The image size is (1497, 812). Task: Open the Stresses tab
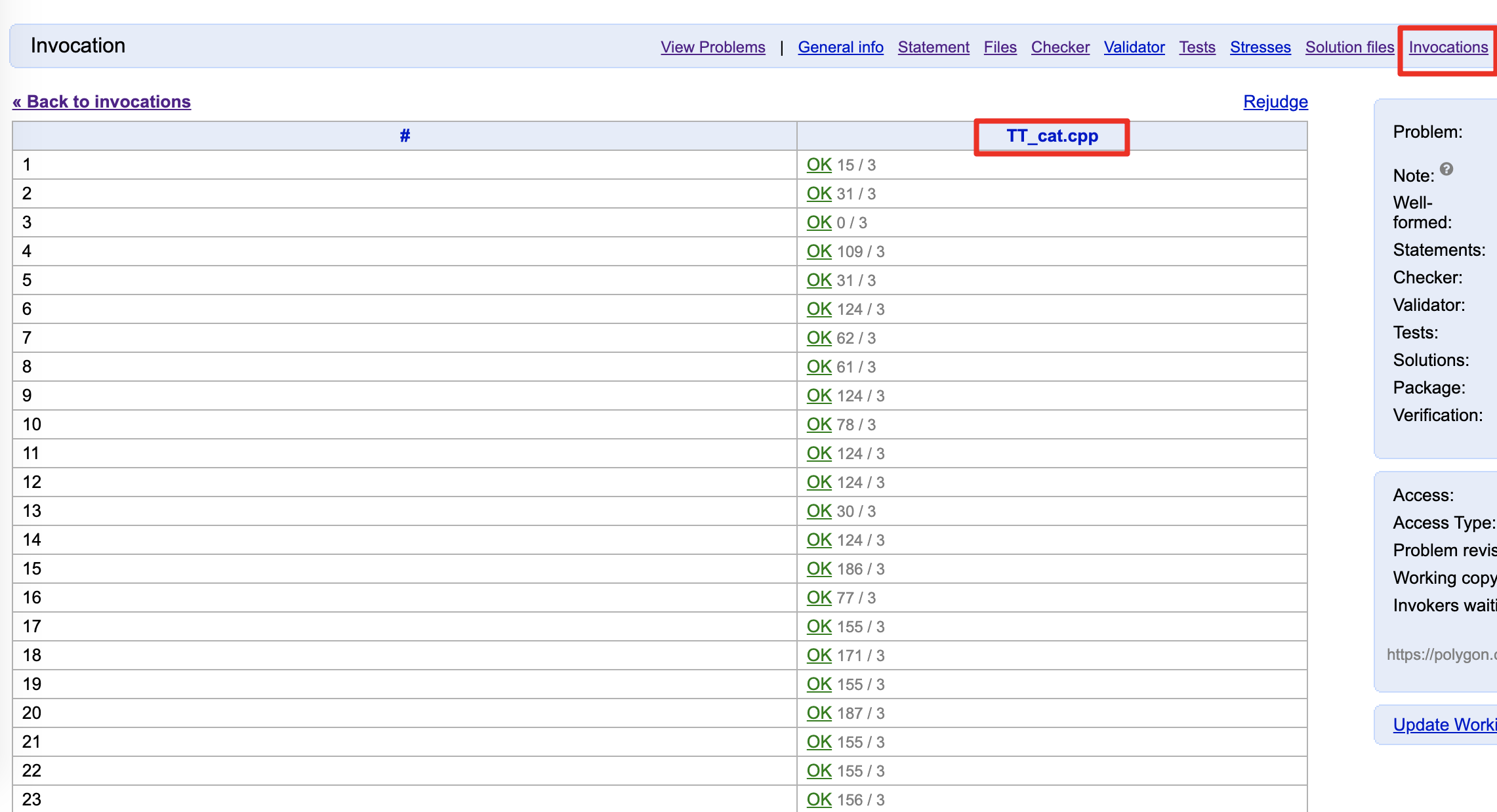(x=1260, y=47)
